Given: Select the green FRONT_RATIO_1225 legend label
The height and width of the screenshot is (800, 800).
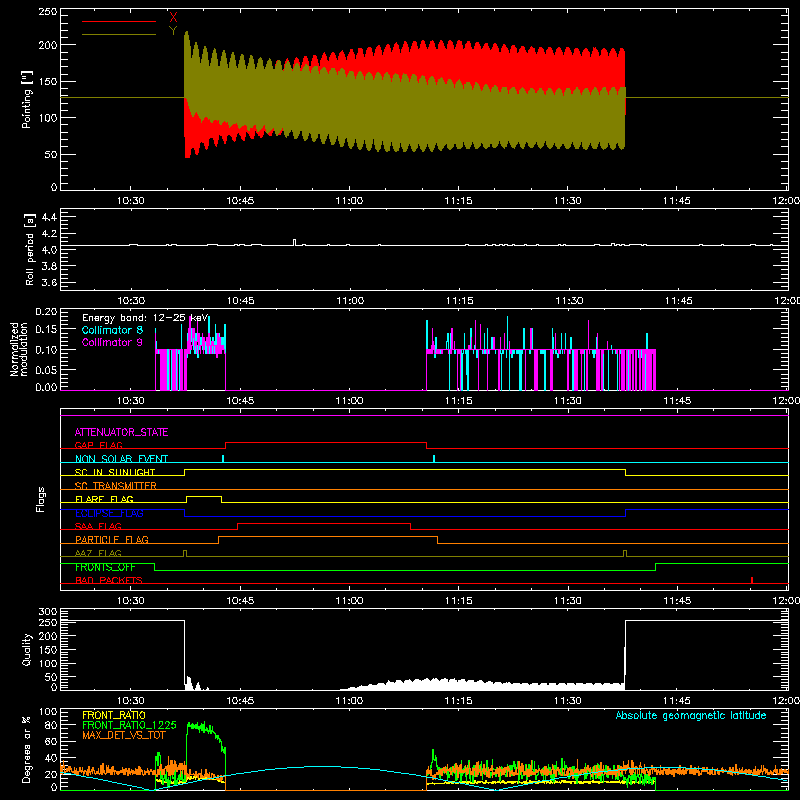Looking at the screenshot, I should pyautogui.click(x=130, y=725).
